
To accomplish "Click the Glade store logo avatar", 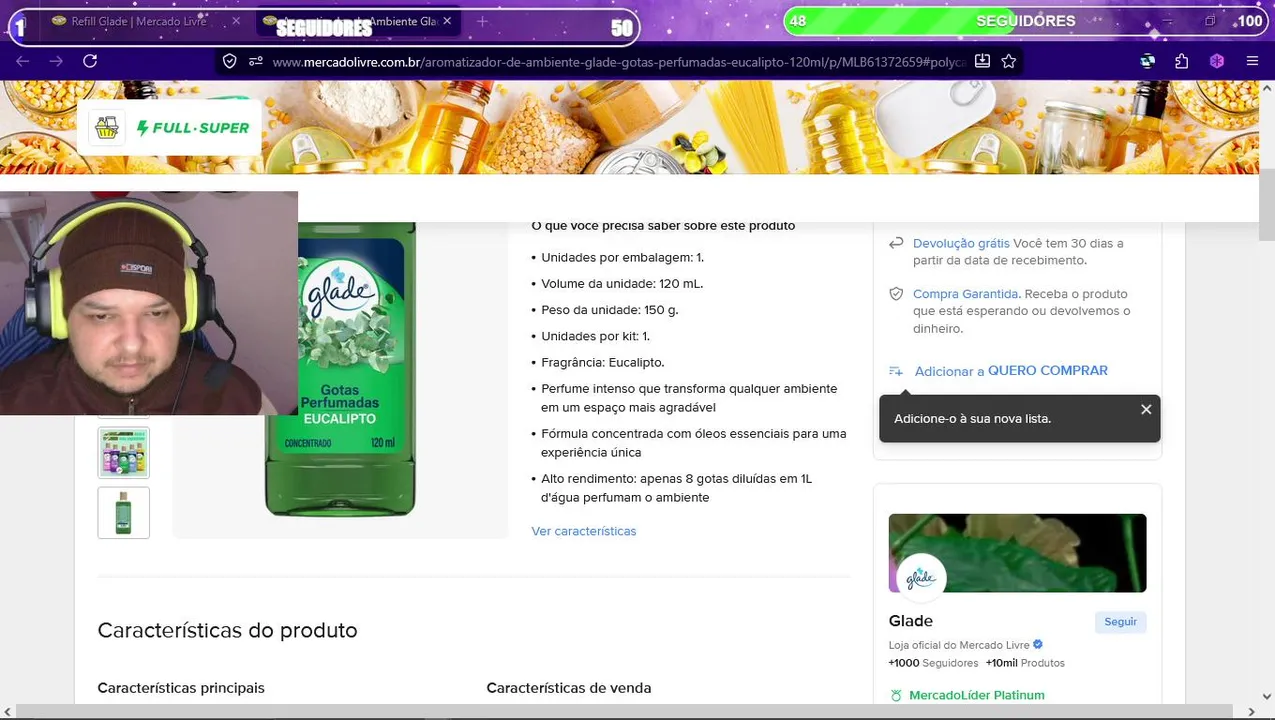I will point(921,578).
